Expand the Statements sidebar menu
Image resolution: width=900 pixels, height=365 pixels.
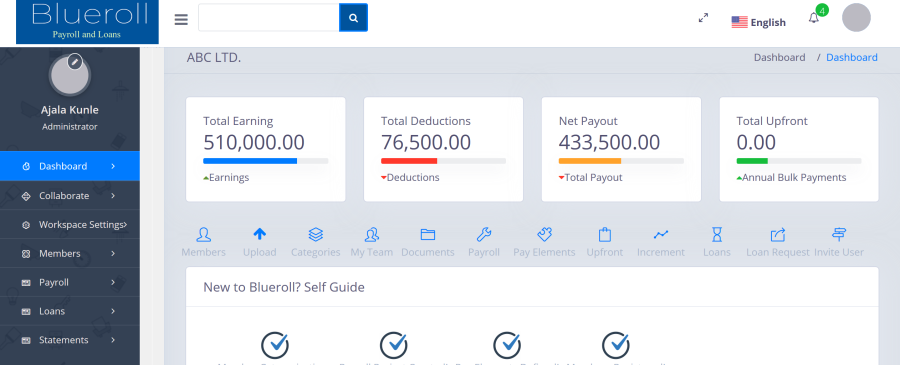point(70,340)
